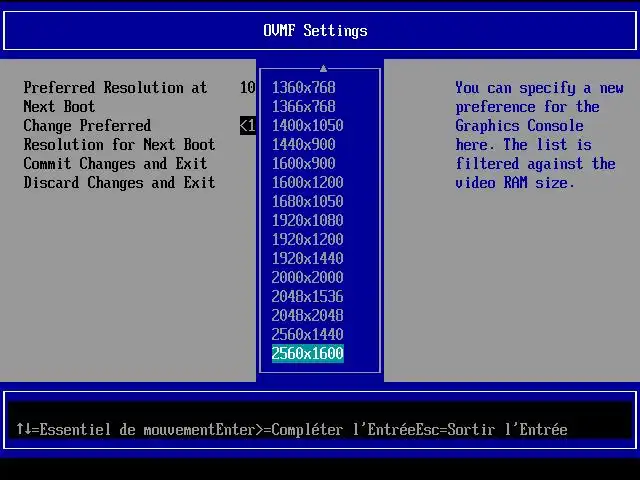Image resolution: width=640 pixels, height=480 pixels.
Task: Click the help text about Graphics Console
Action: click(x=539, y=135)
